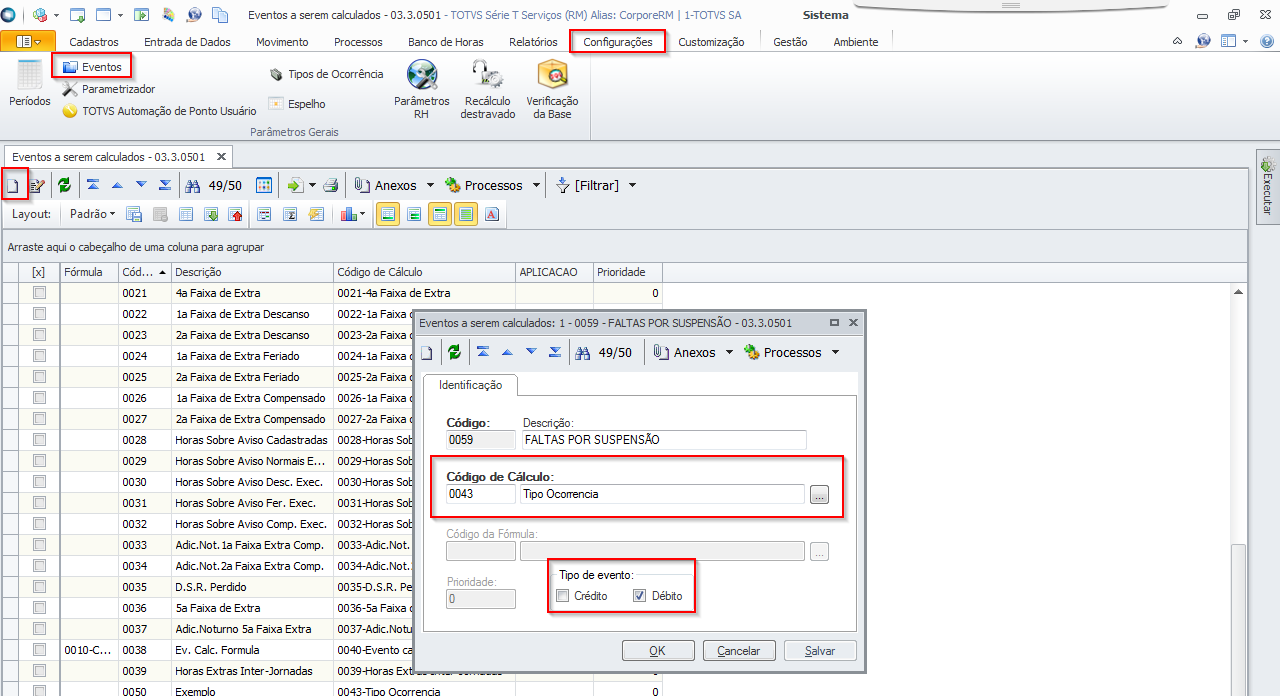The image size is (1280, 696).
Task: Open the Padrão layout dropdown
Action: tap(93, 214)
